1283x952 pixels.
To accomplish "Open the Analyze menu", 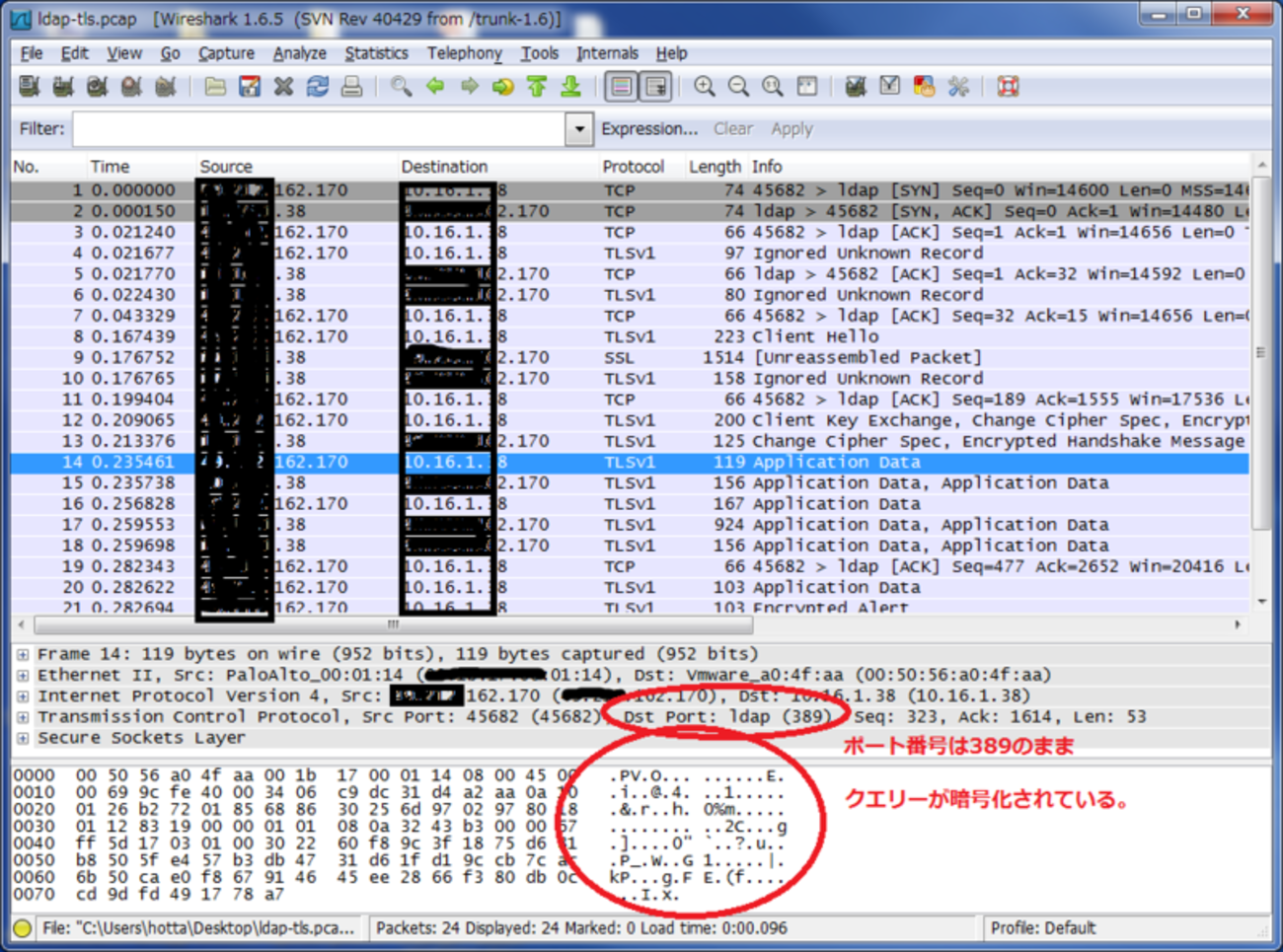I will (x=299, y=53).
